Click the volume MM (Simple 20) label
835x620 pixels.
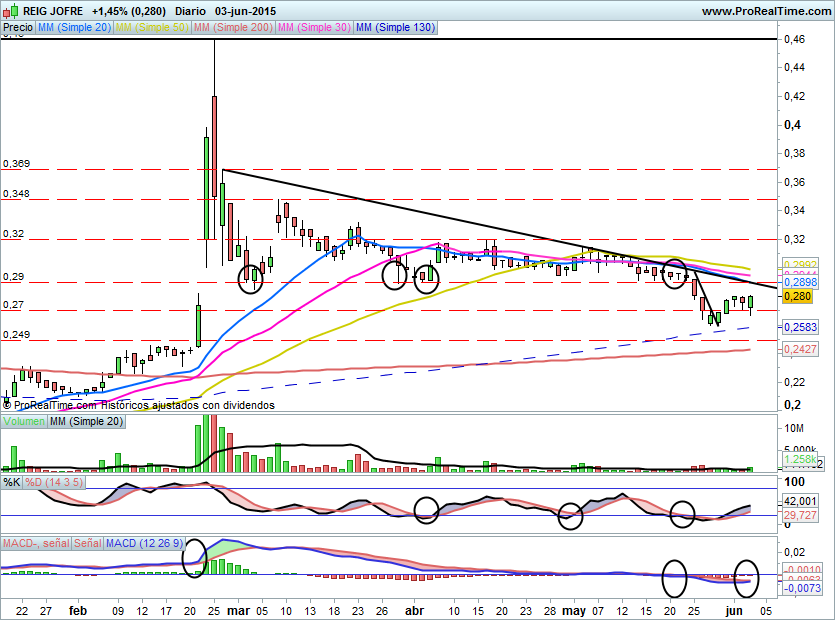86,421
